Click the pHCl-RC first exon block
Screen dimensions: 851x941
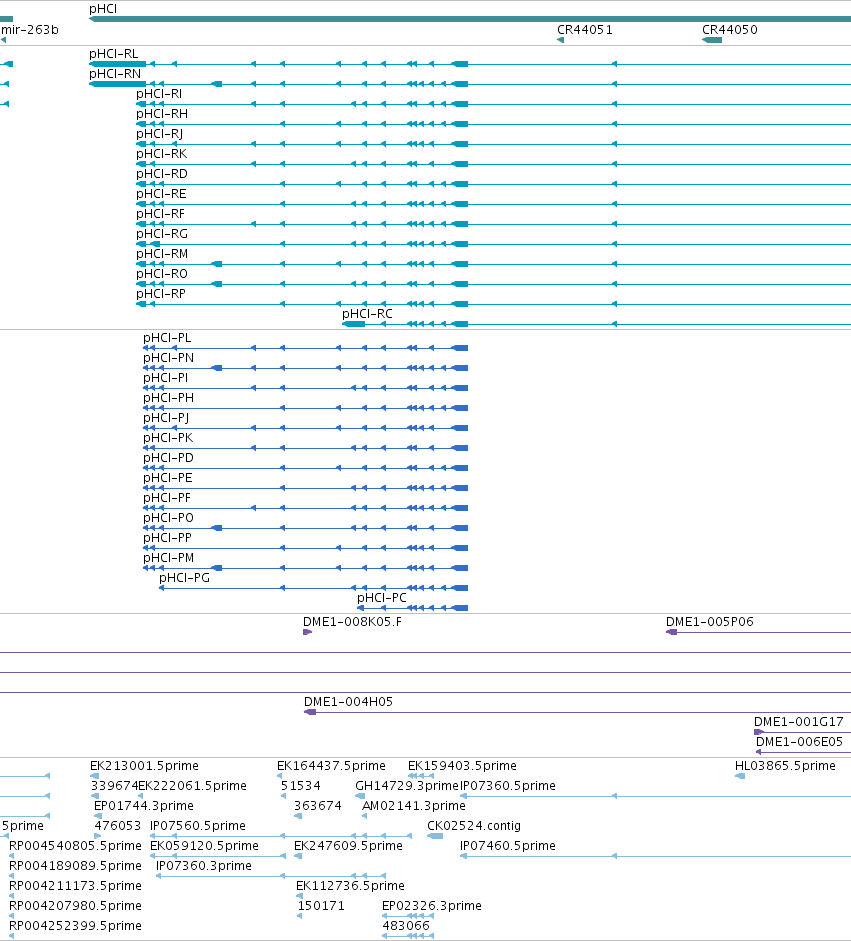coord(353,324)
